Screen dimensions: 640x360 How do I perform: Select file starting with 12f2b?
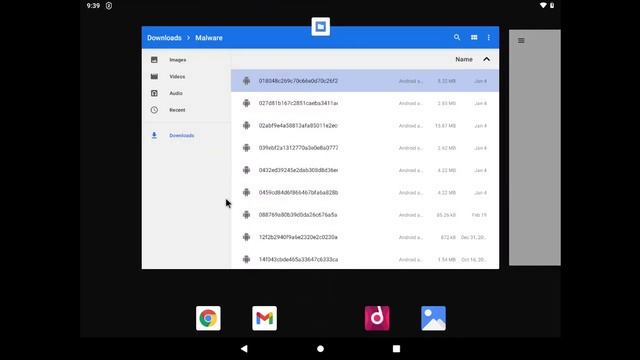[x=365, y=237]
